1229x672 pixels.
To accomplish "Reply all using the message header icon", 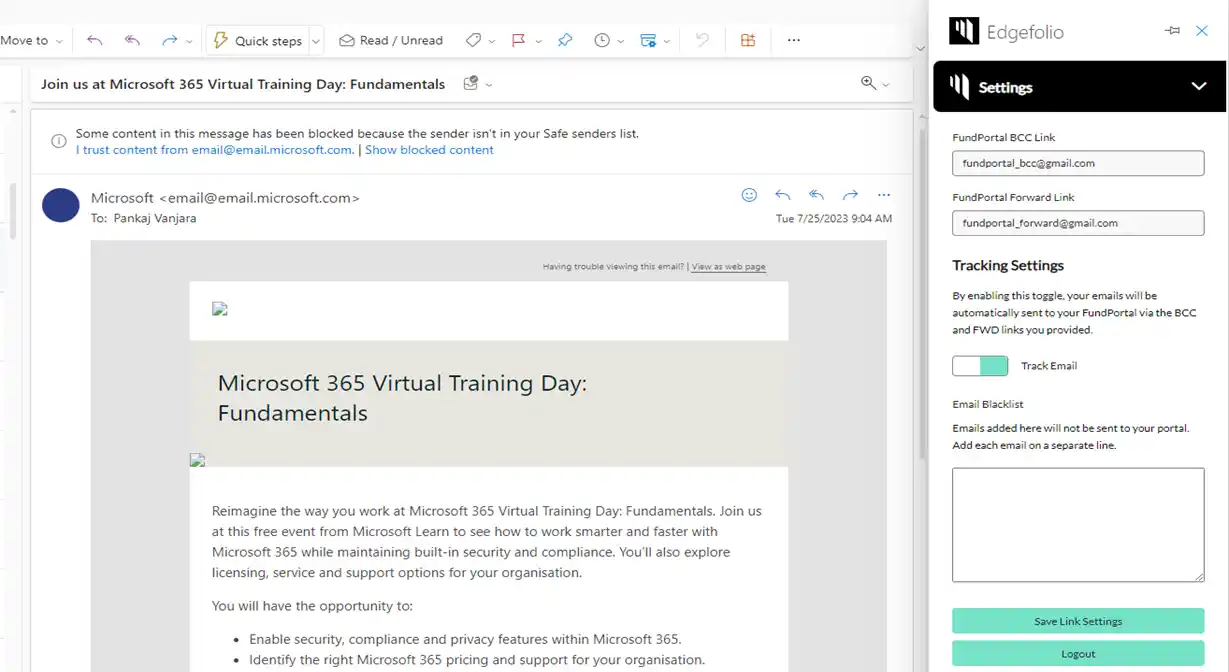I will [817, 195].
